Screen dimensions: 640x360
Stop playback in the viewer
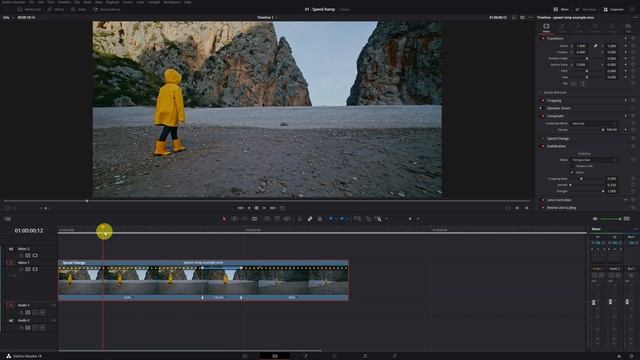(257, 208)
